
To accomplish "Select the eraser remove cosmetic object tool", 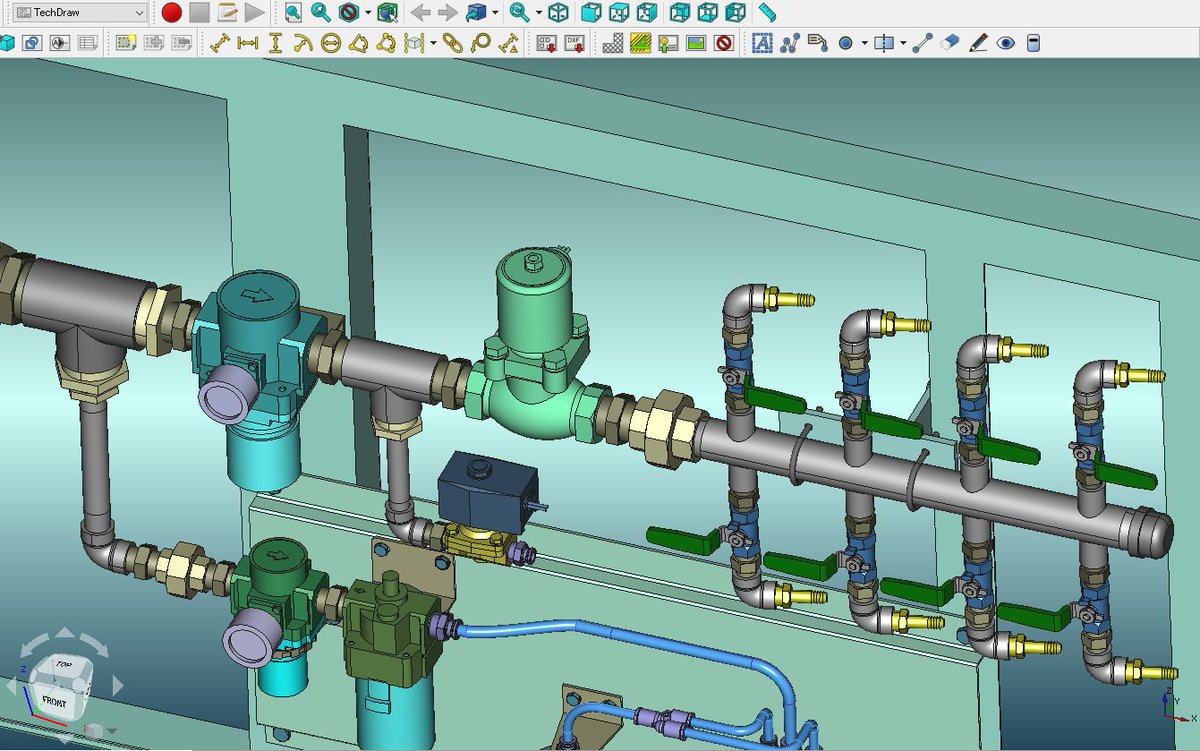I will (x=951, y=43).
